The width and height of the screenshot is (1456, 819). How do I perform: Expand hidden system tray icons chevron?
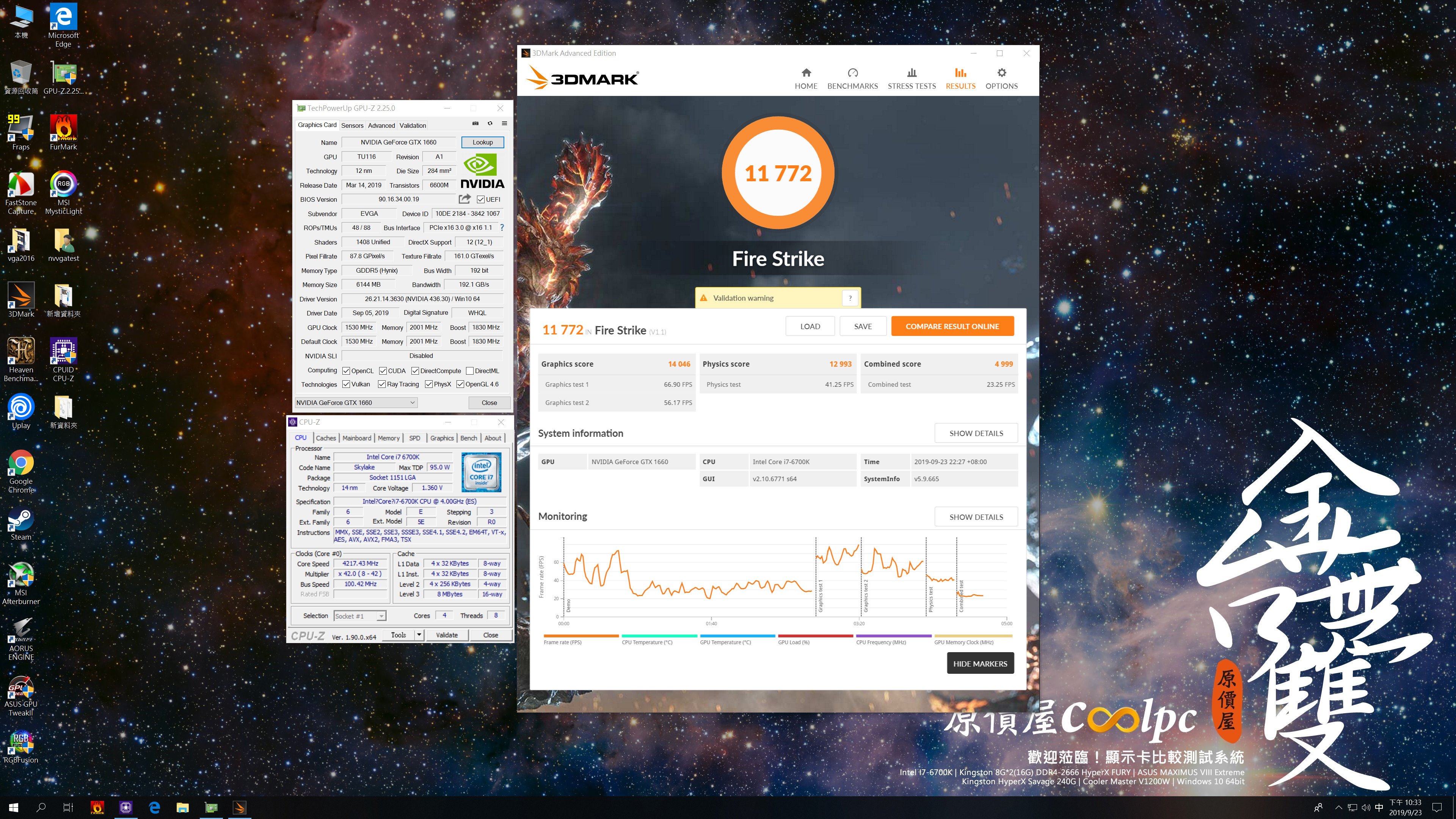click(x=1338, y=808)
